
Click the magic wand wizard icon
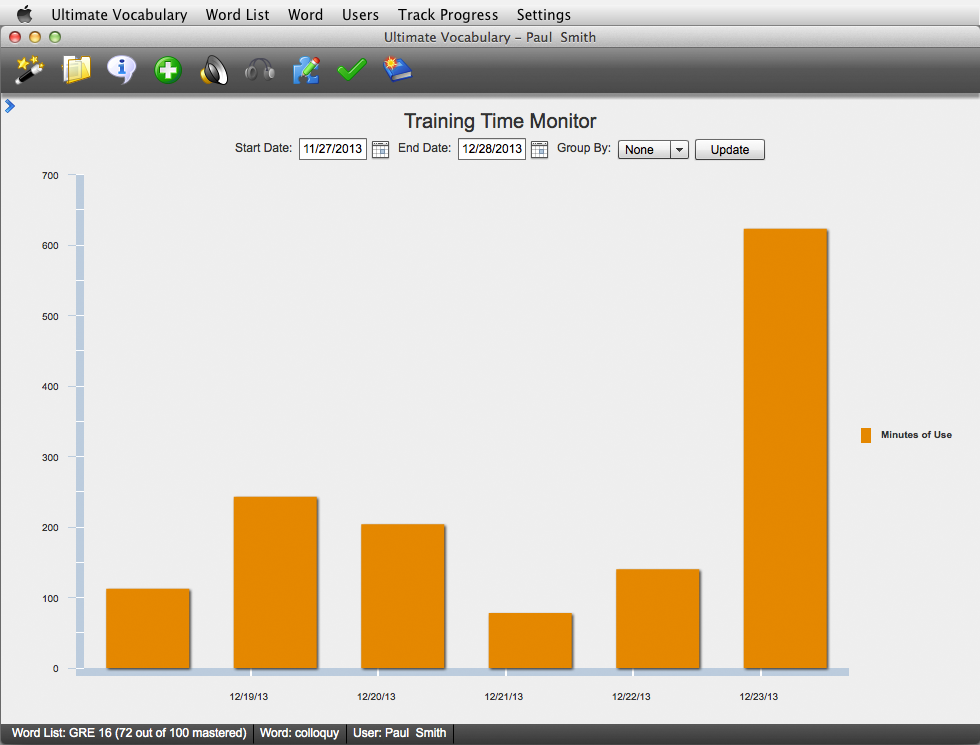click(29, 71)
